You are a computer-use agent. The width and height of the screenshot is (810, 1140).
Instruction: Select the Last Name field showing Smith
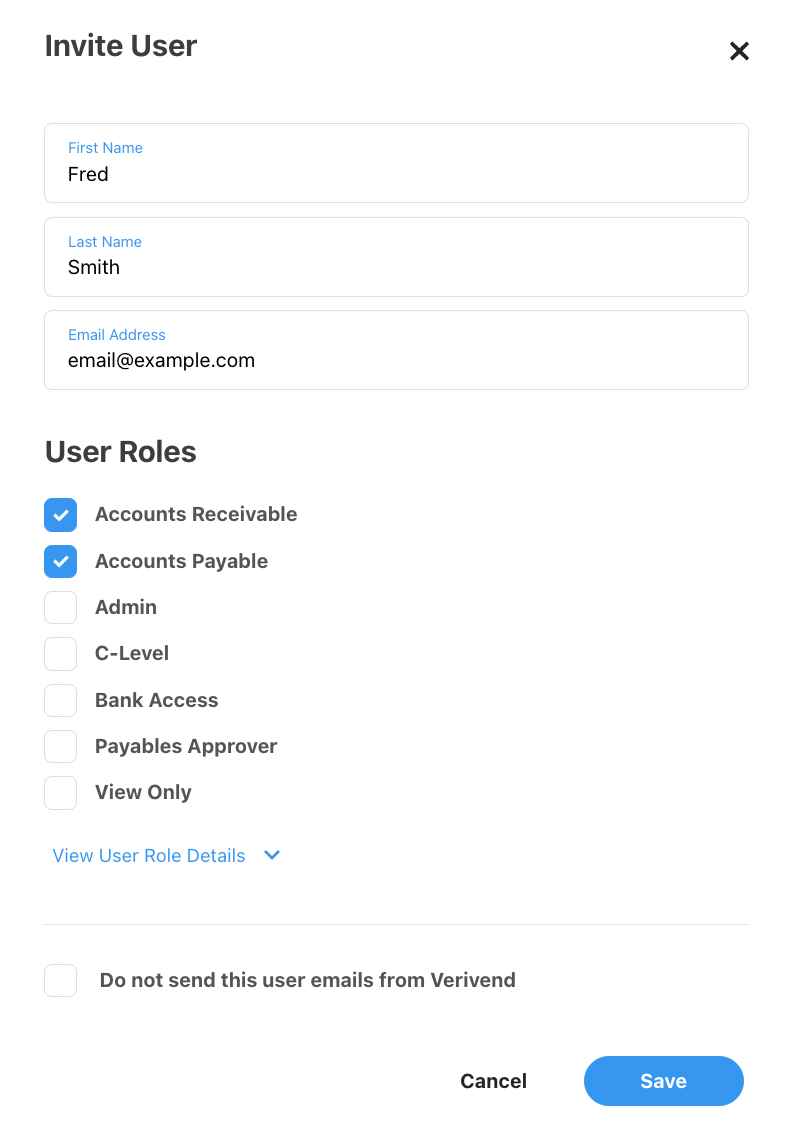coord(396,267)
